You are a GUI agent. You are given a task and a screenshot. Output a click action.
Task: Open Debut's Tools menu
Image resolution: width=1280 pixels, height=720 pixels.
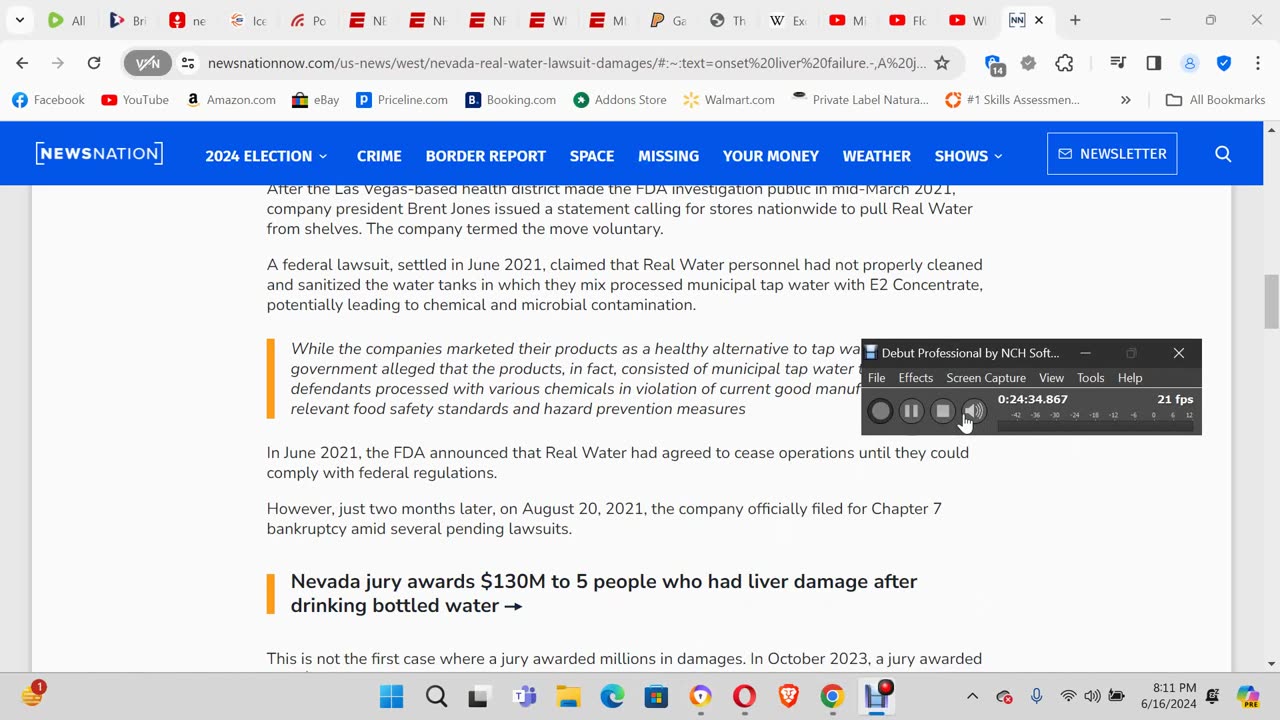click(x=1090, y=378)
